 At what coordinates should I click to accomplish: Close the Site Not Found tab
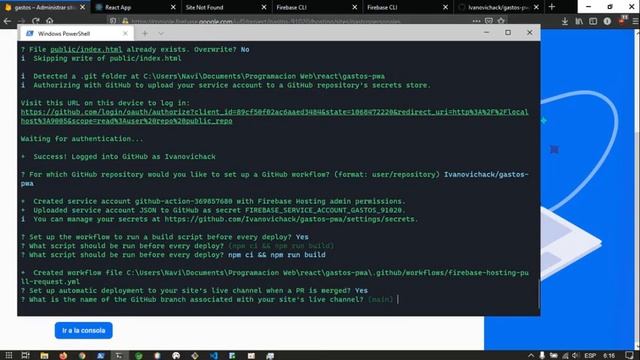pos(264,7)
